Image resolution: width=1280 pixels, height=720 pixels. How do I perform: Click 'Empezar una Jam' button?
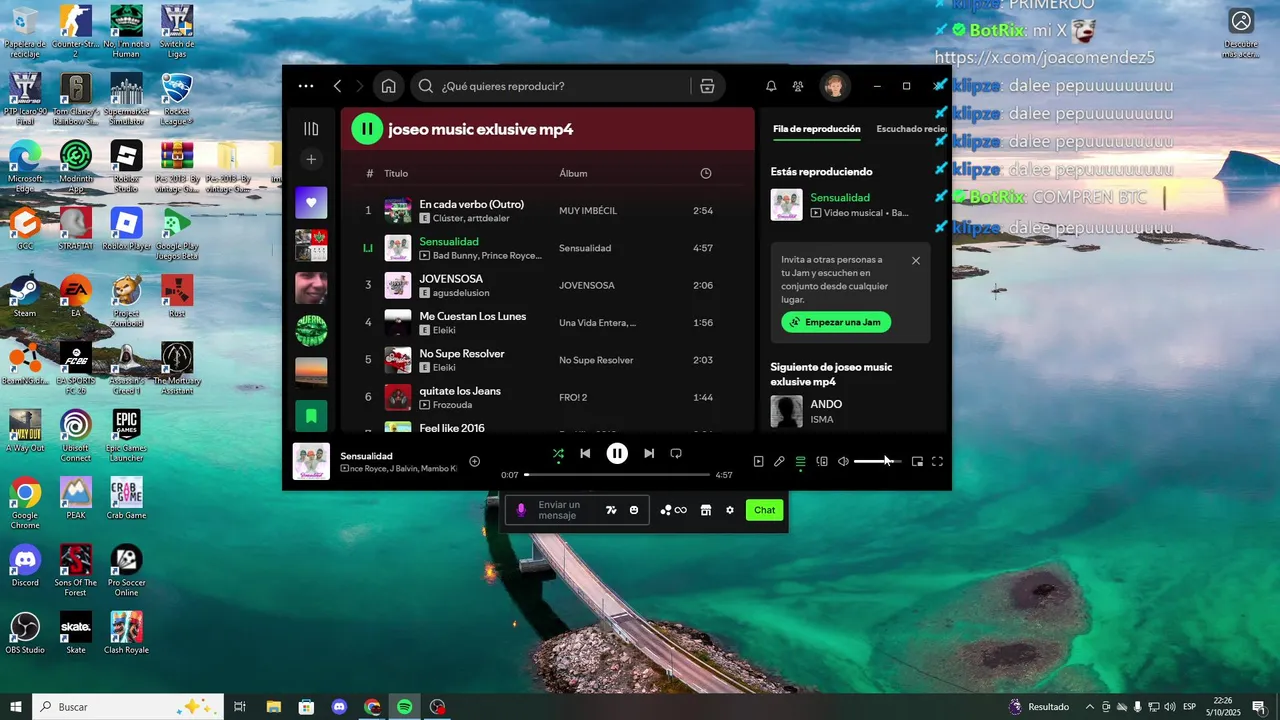(x=836, y=322)
